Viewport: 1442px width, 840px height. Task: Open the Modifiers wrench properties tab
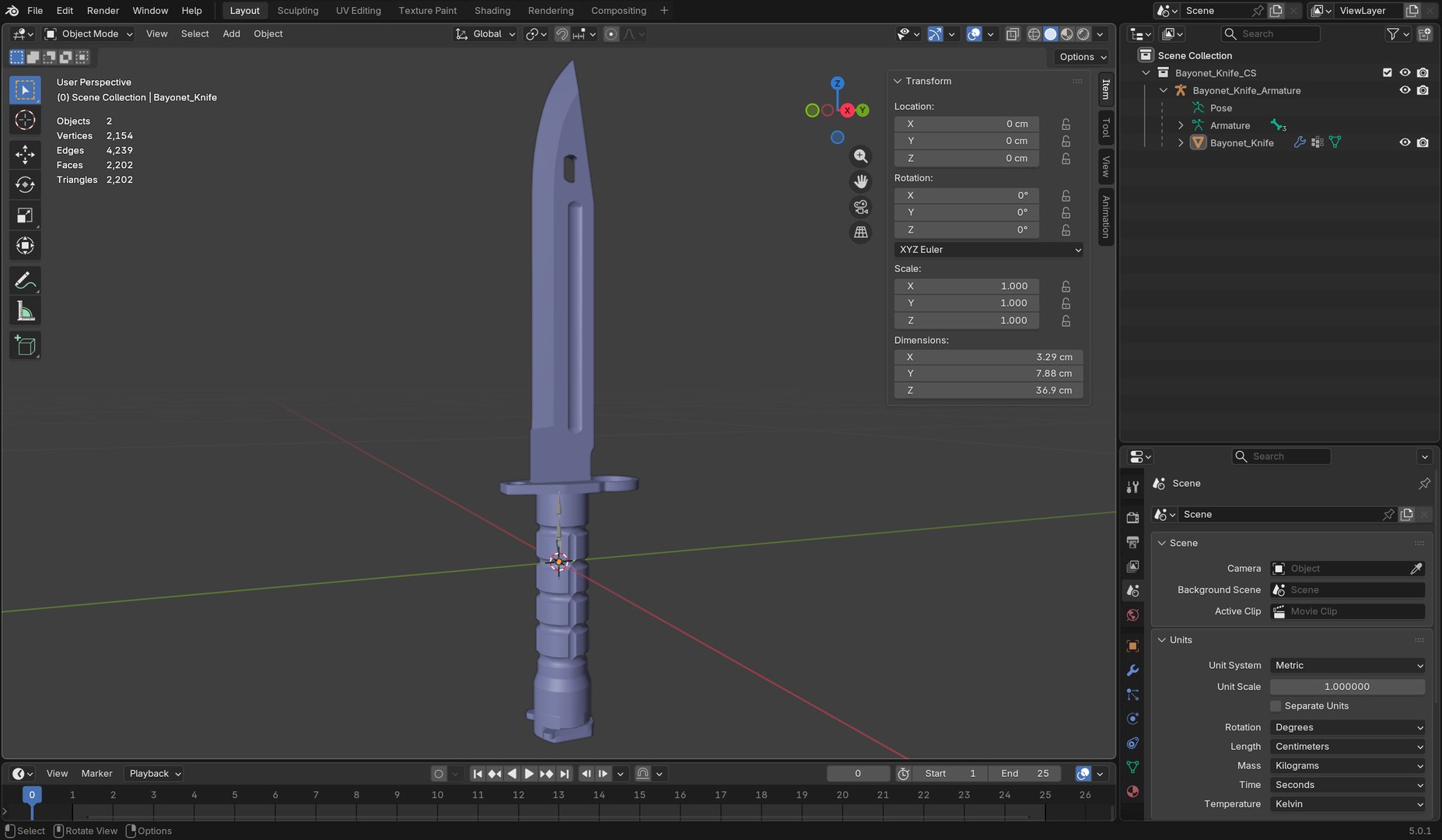(x=1132, y=670)
